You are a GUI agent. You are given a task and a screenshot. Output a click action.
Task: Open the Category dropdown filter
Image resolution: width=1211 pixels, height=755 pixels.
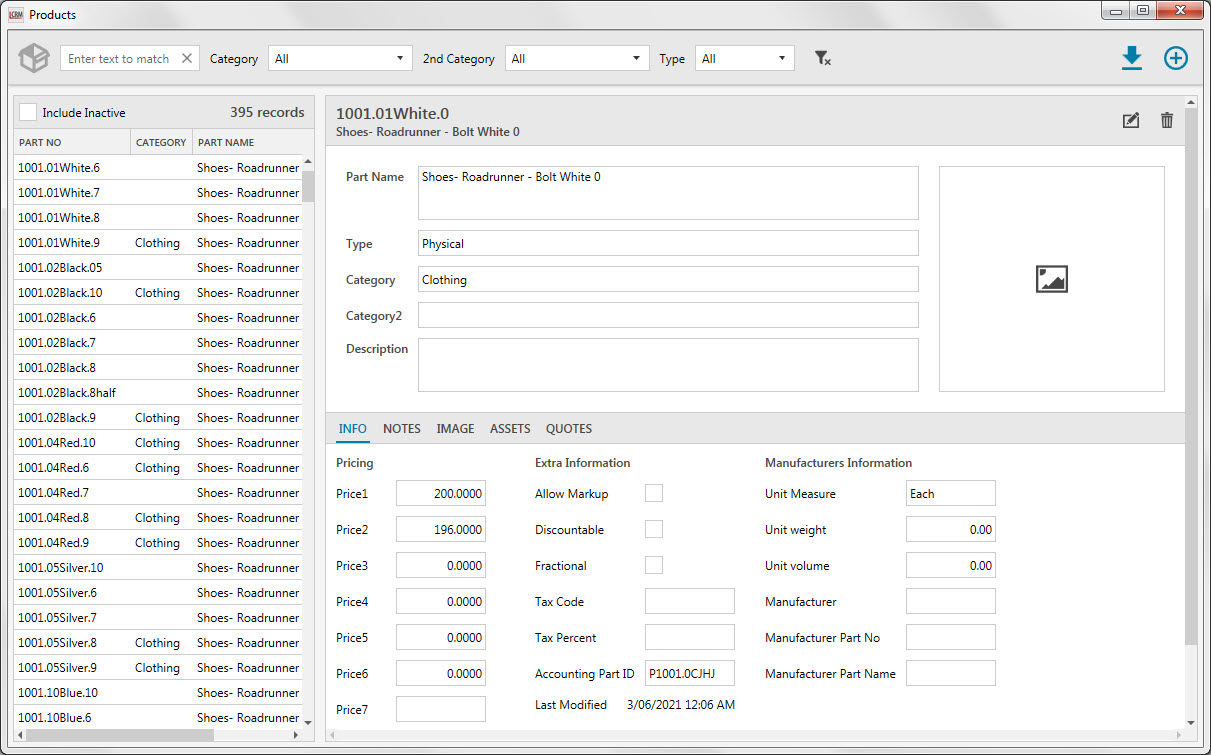(340, 58)
